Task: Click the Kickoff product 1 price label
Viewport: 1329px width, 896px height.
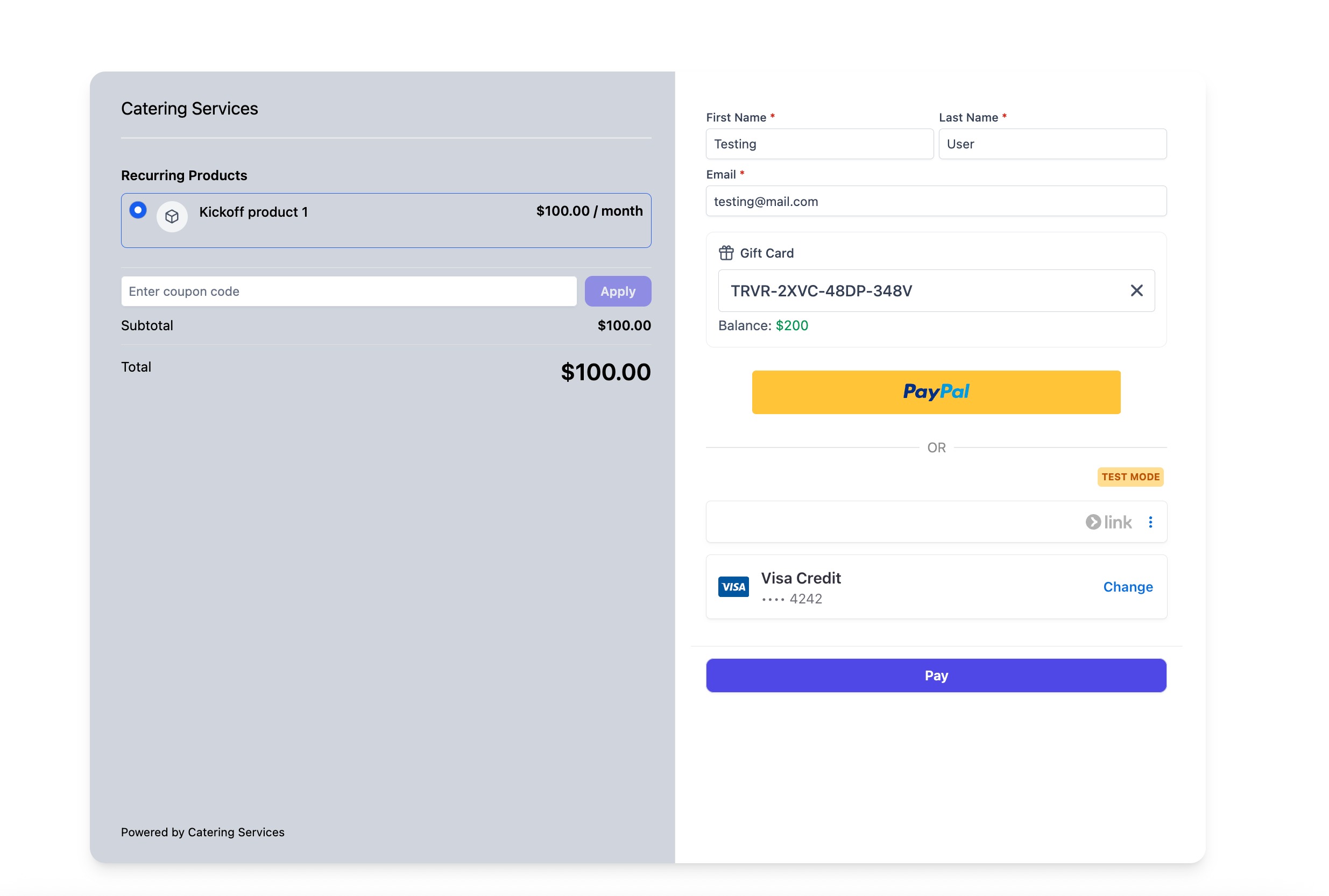Action: coord(589,211)
